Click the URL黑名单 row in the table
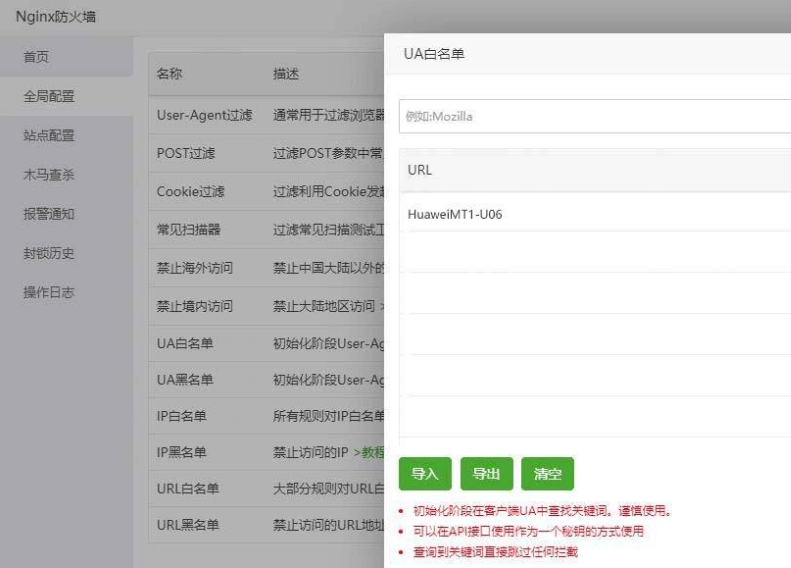This screenshot has width=791, height=568. point(188,524)
